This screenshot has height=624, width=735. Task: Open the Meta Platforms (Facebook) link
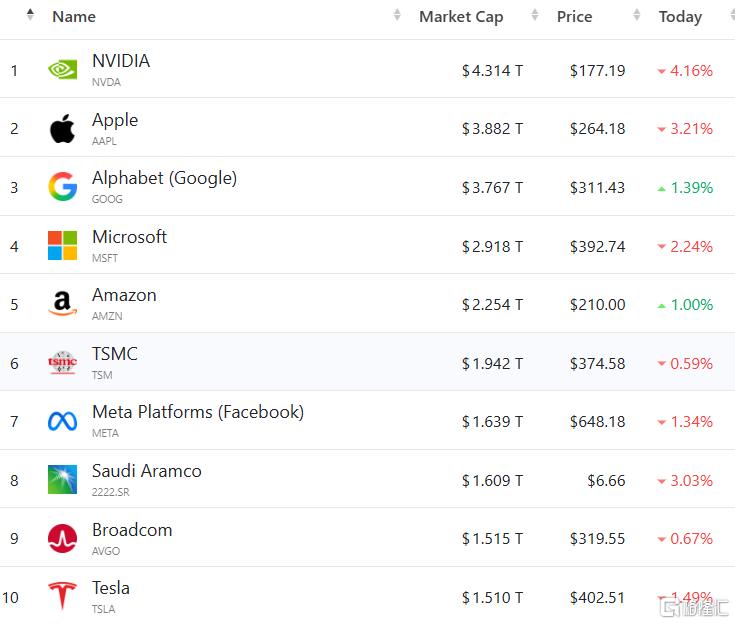[x=197, y=412]
